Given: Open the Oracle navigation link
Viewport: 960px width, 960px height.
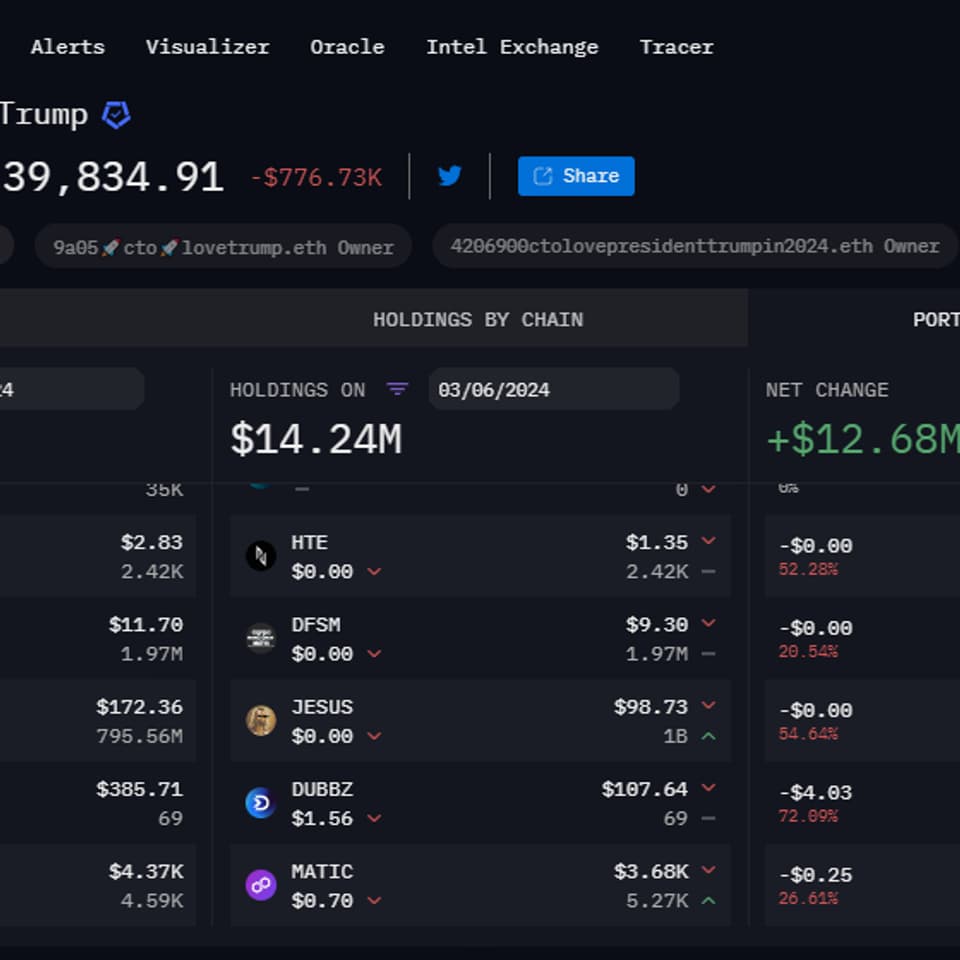Looking at the screenshot, I should coord(347,47).
